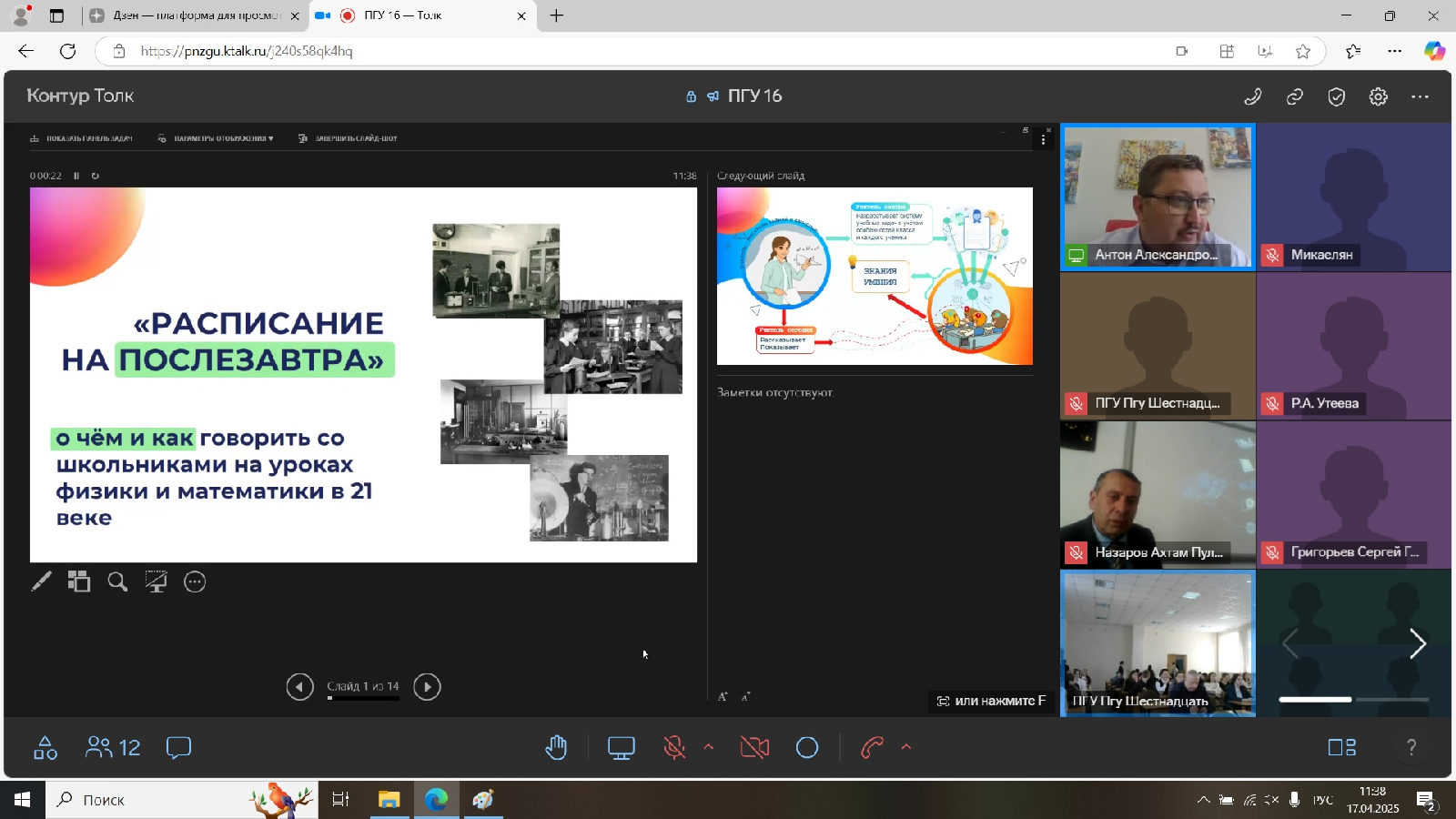This screenshot has height=819, width=1456.
Task: Raise hand in the meeting
Action: 556,748
